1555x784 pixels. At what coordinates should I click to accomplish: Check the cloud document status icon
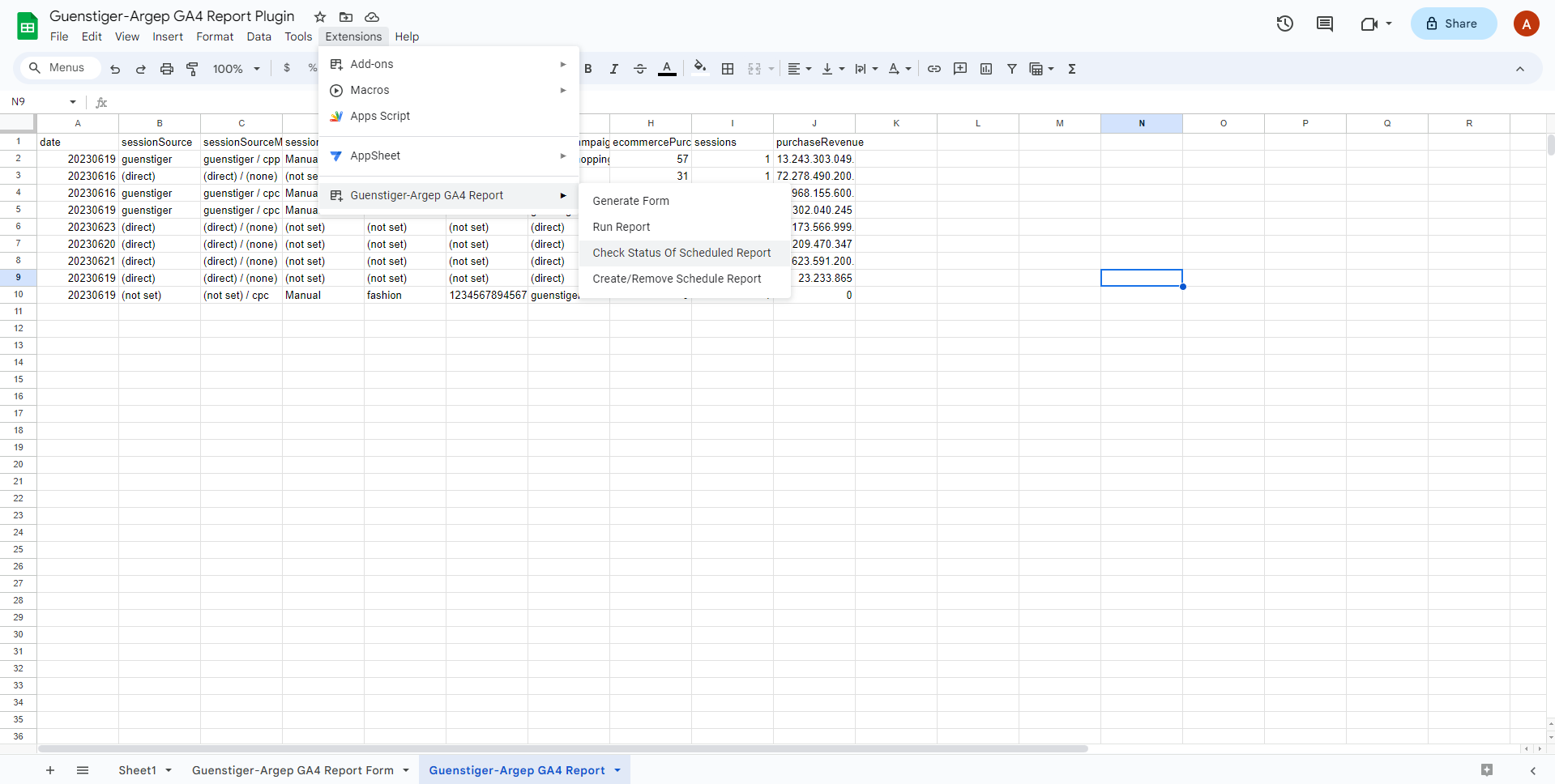372,17
